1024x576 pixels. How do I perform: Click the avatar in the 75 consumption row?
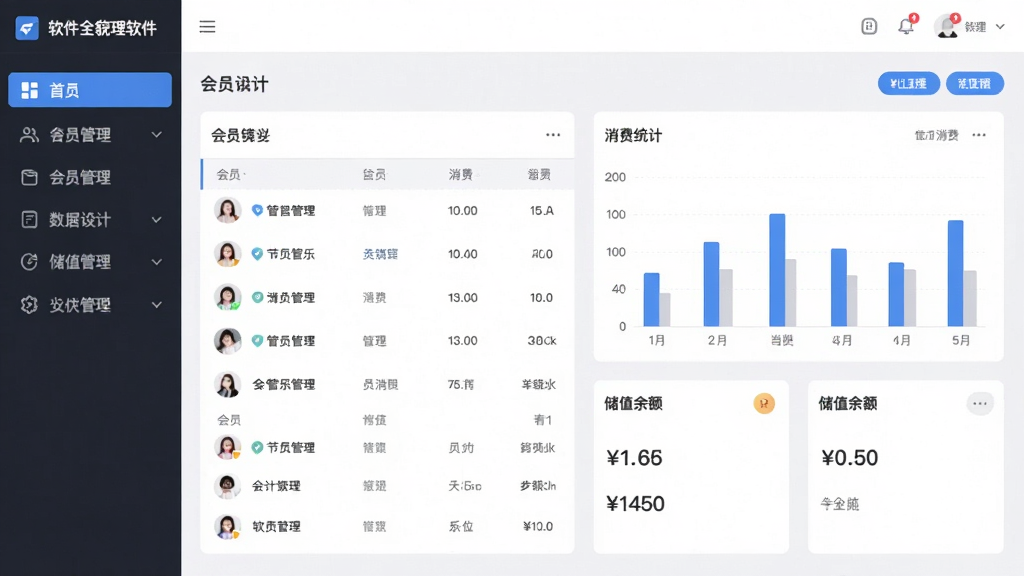[x=227, y=384]
